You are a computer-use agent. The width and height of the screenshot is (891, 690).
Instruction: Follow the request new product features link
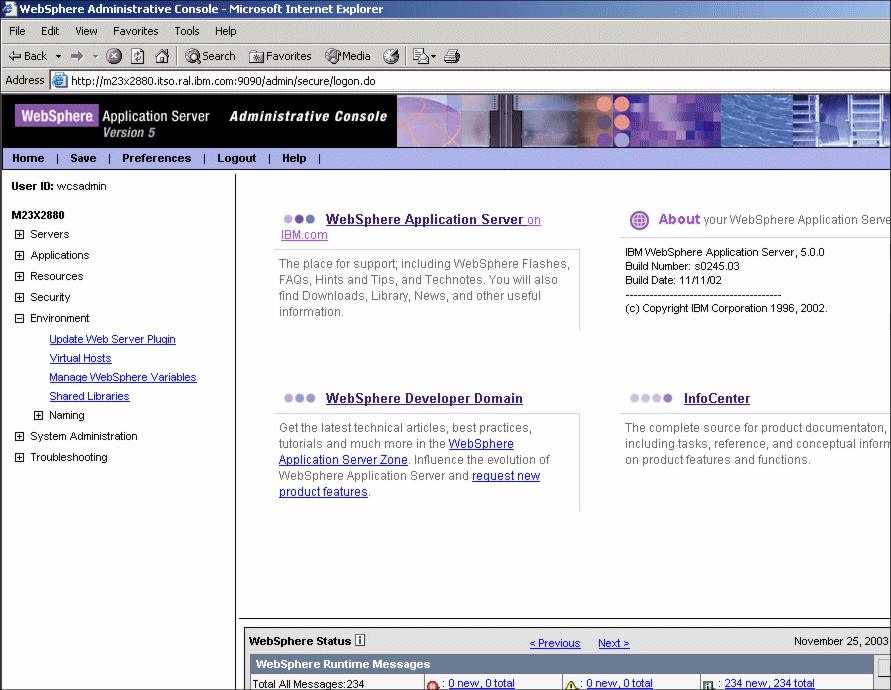pos(409,484)
